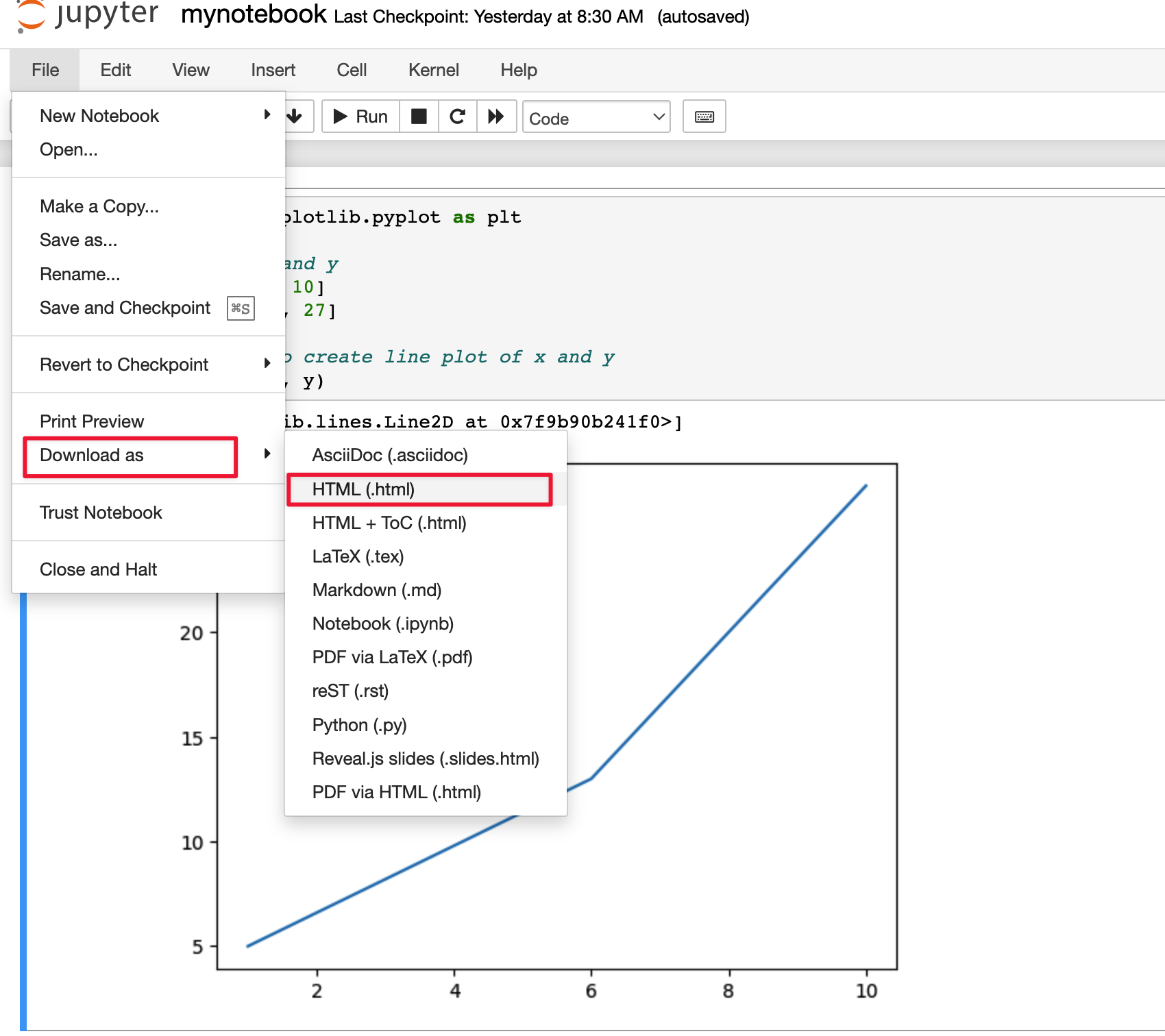Select New Notebook in File menu

tap(148, 116)
